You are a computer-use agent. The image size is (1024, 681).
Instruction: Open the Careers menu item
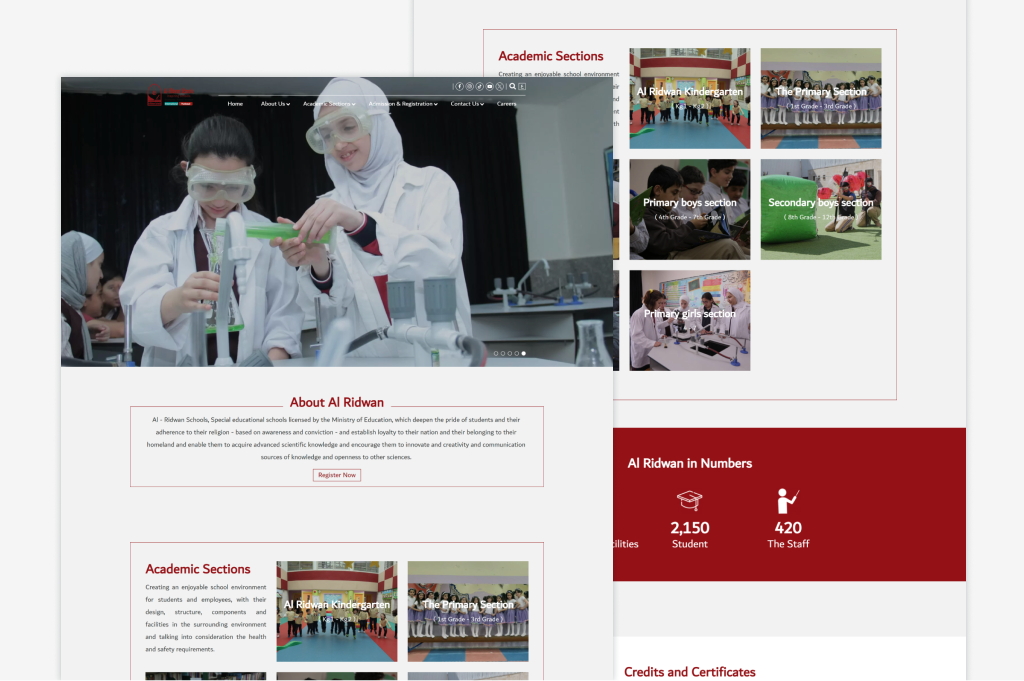pos(506,104)
